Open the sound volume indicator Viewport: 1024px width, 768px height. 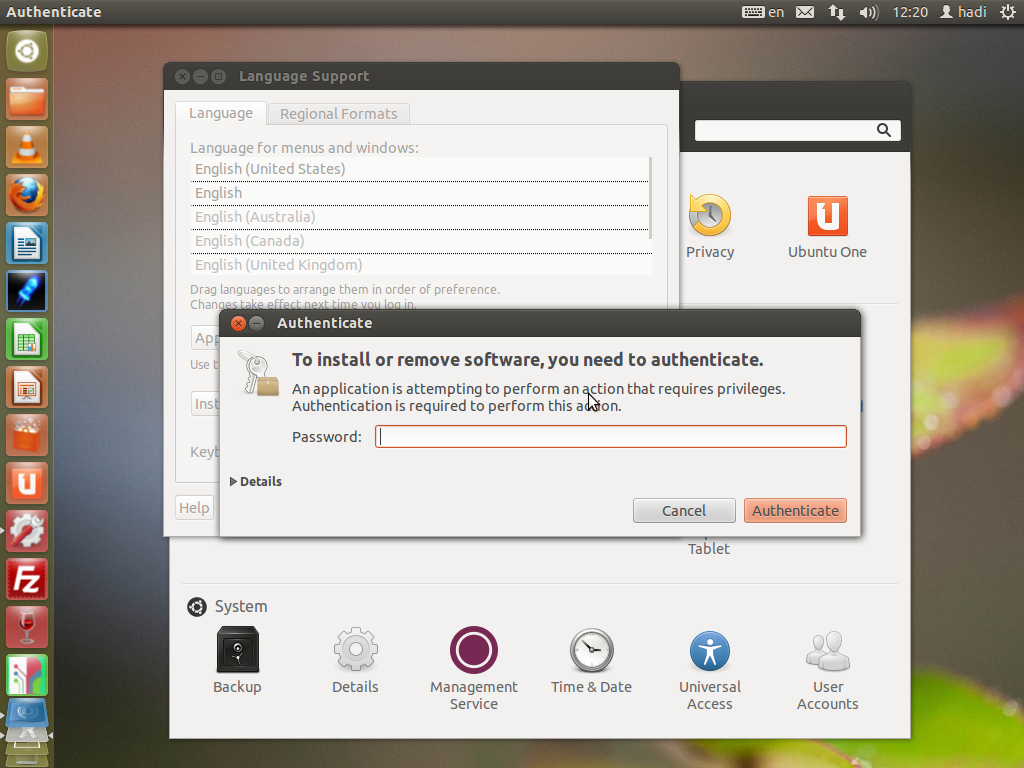point(869,12)
